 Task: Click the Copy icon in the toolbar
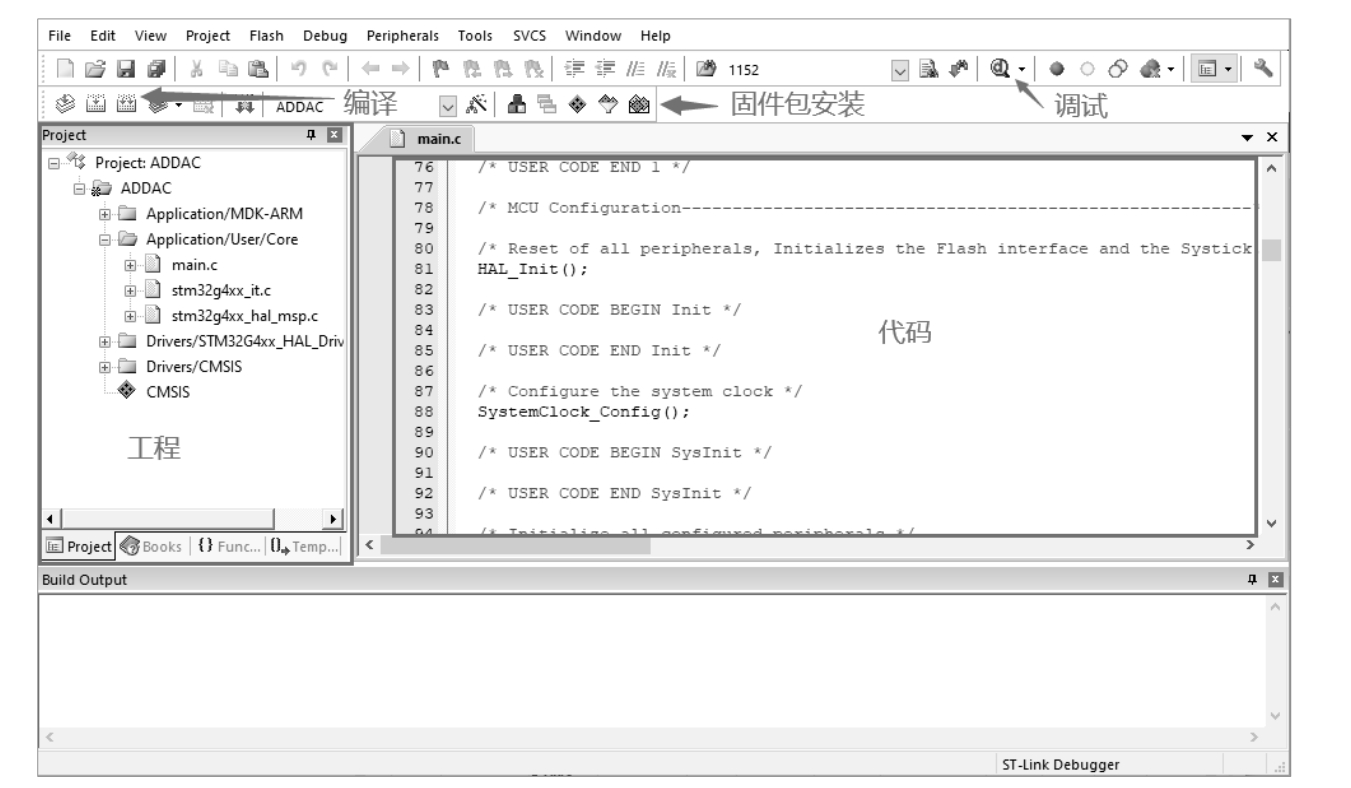pyautogui.click(x=228, y=69)
